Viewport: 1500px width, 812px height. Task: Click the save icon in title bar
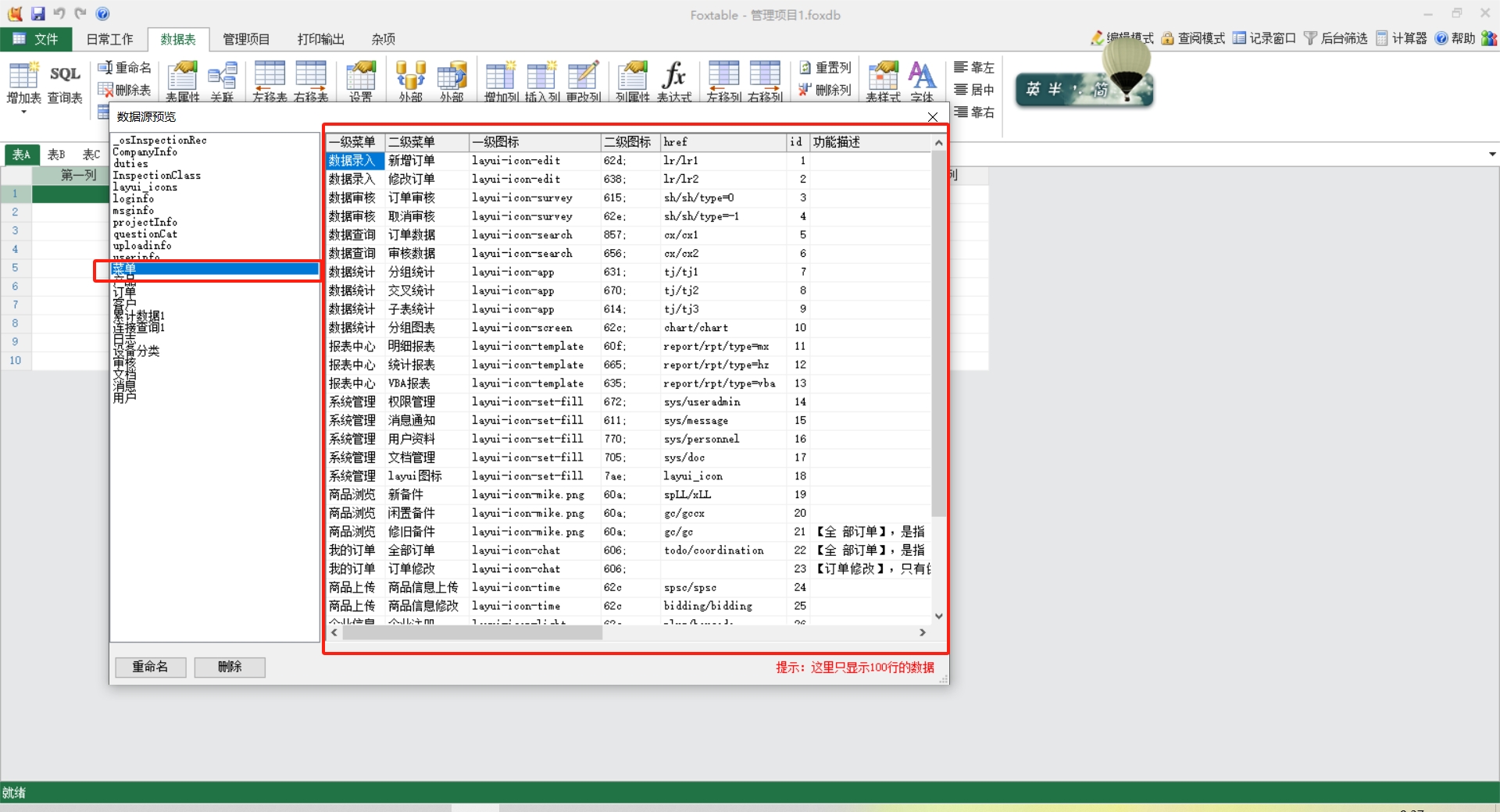37,14
